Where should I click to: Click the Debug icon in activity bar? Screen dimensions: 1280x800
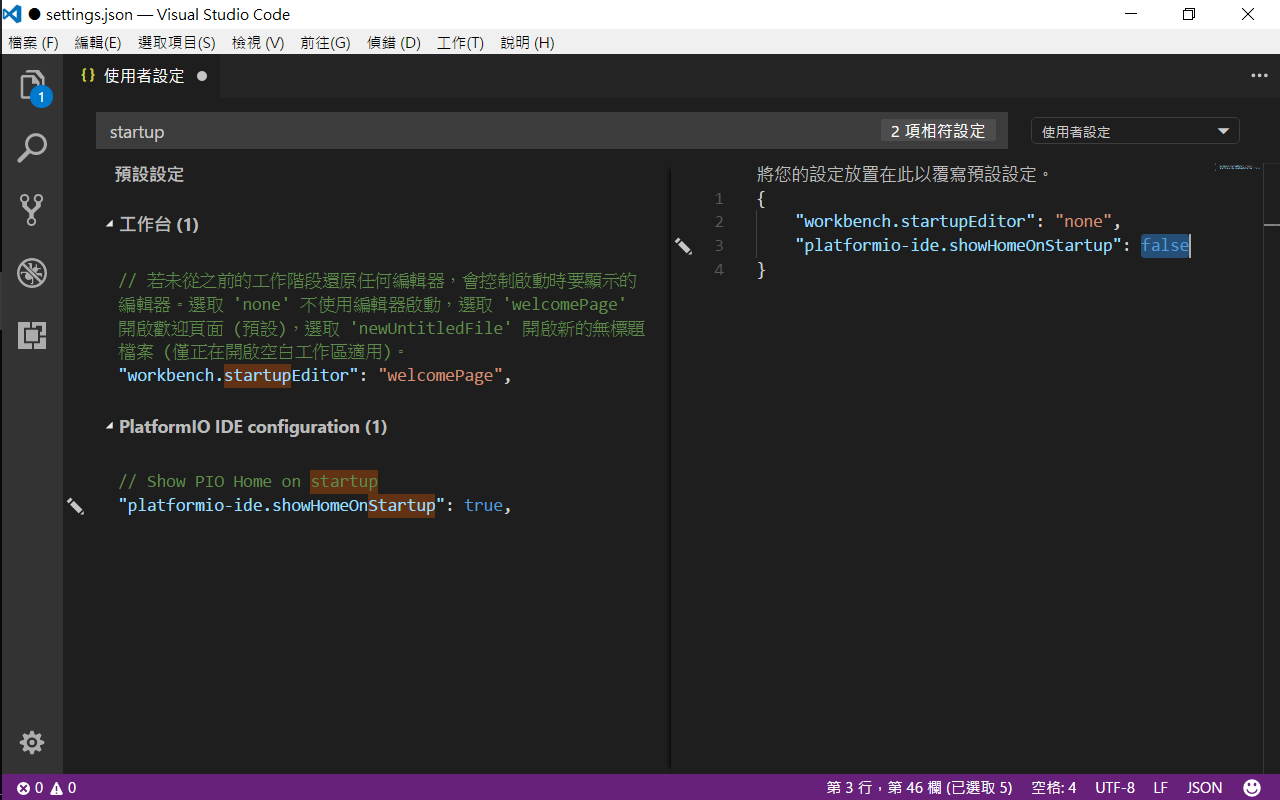32,272
